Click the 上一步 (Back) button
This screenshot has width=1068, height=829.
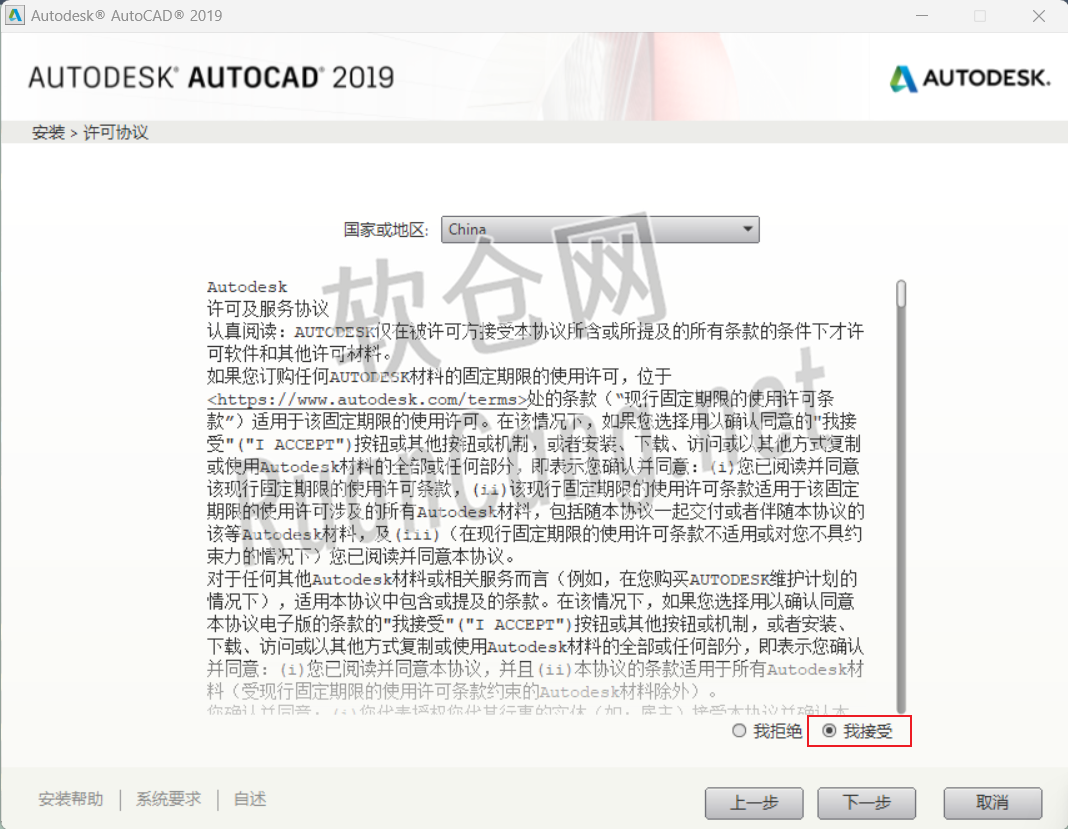click(754, 803)
